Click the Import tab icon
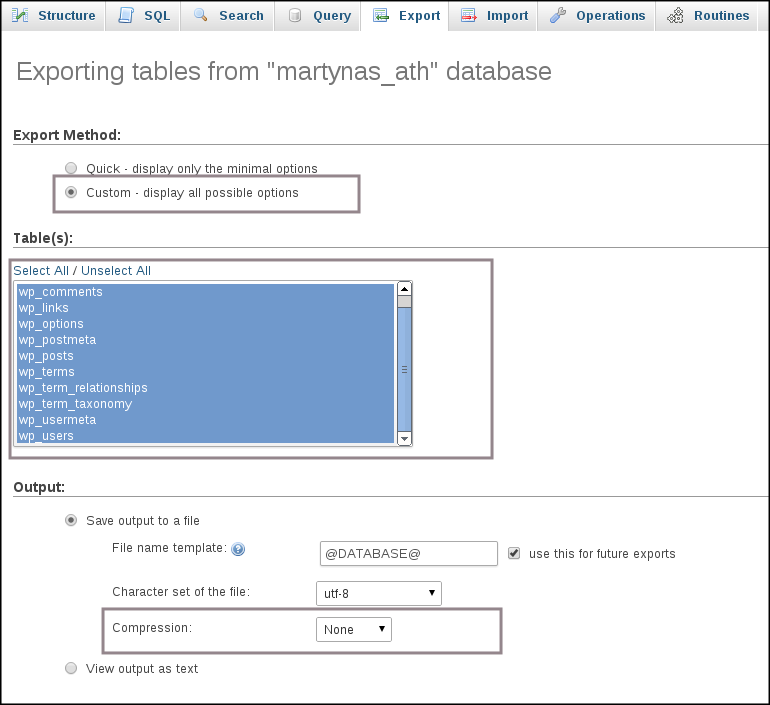 (468, 15)
